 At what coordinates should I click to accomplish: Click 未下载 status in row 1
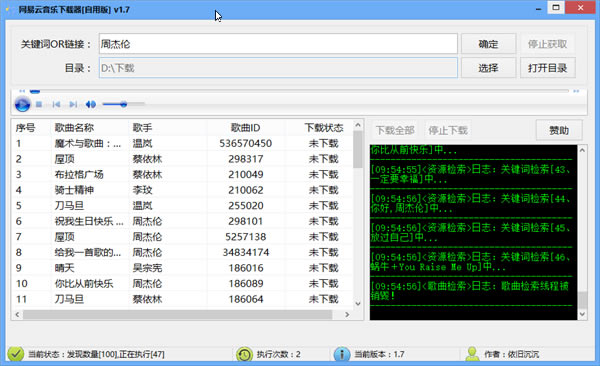324,144
